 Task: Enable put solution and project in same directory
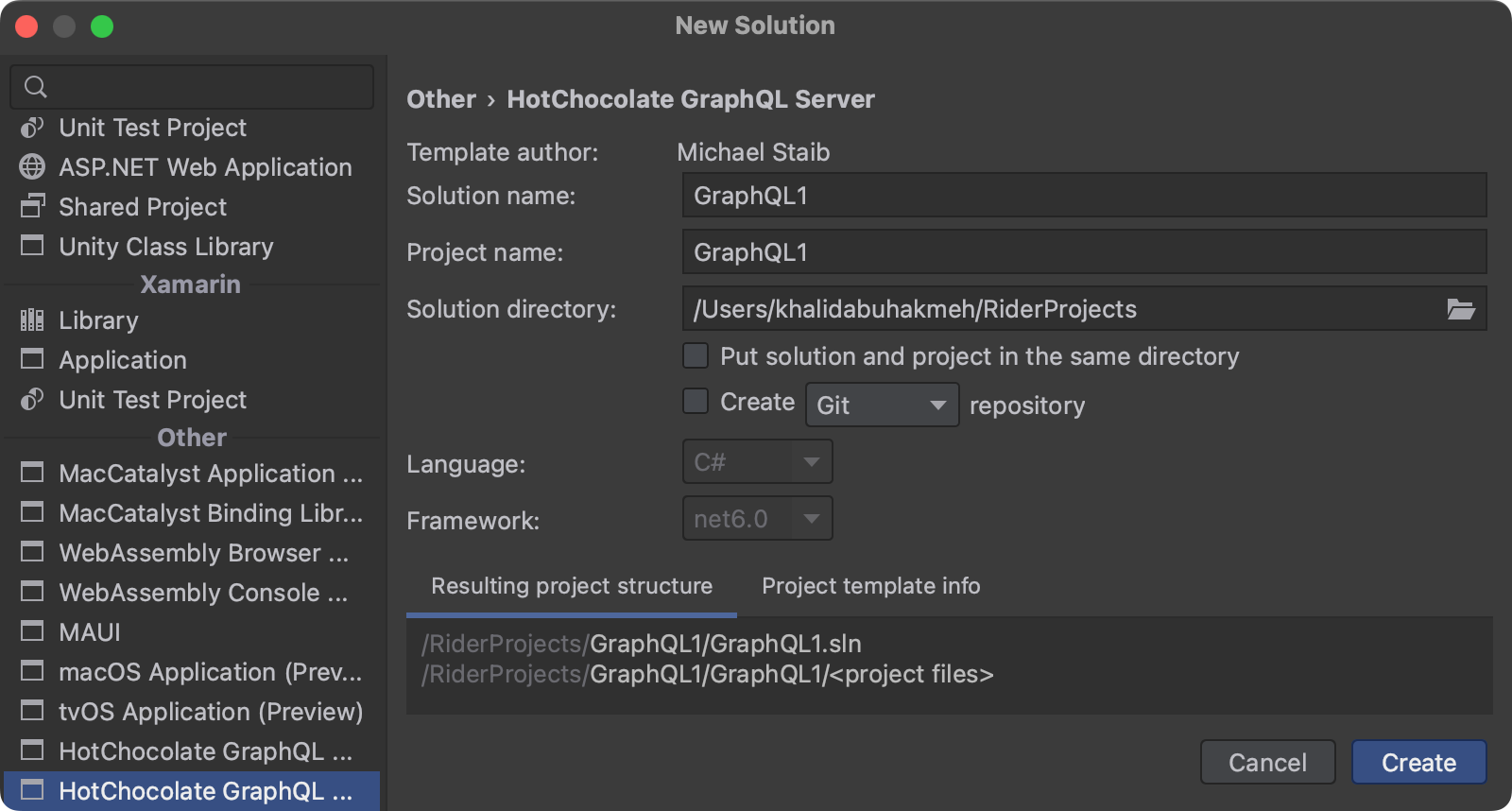[x=696, y=355]
